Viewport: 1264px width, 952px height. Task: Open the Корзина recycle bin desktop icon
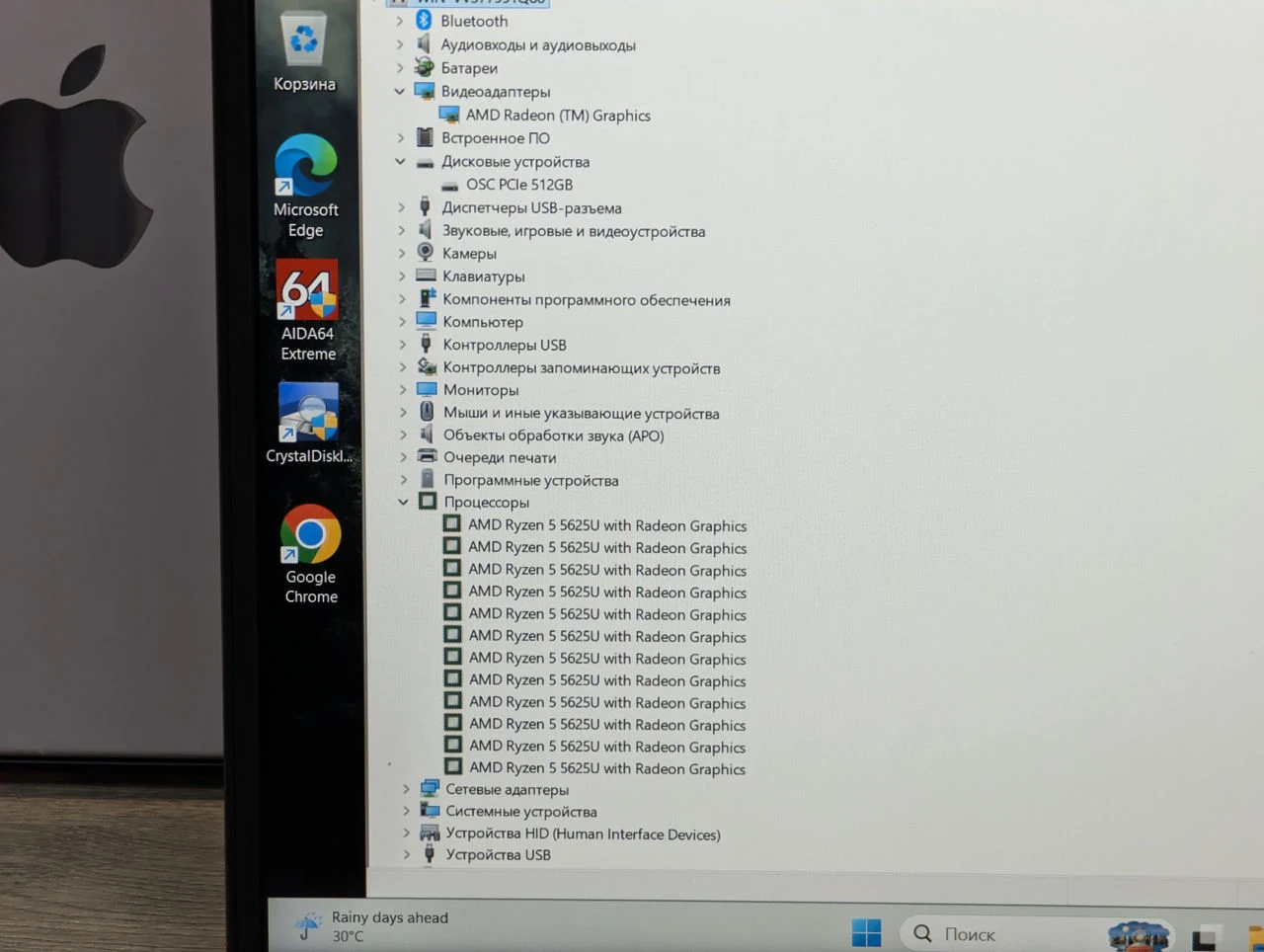click(304, 51)
